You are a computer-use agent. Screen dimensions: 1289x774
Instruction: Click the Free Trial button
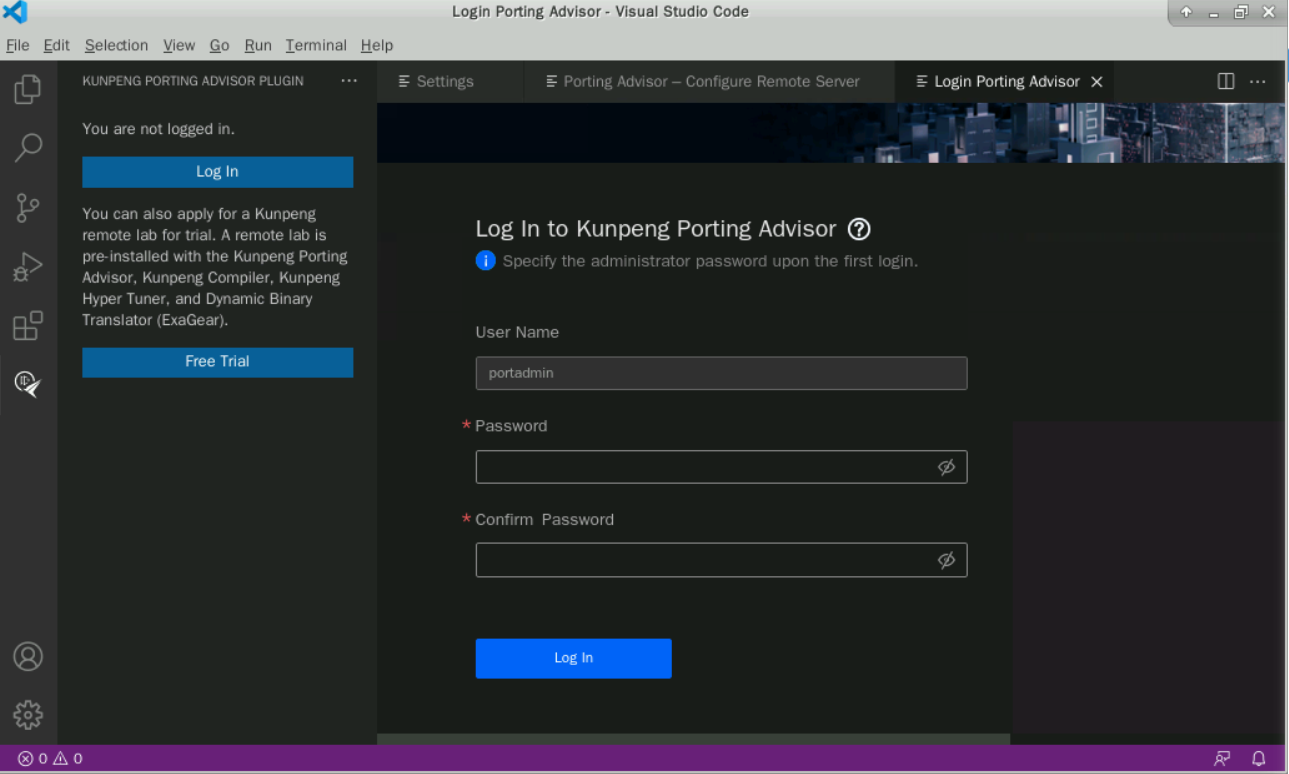point(217,362)
